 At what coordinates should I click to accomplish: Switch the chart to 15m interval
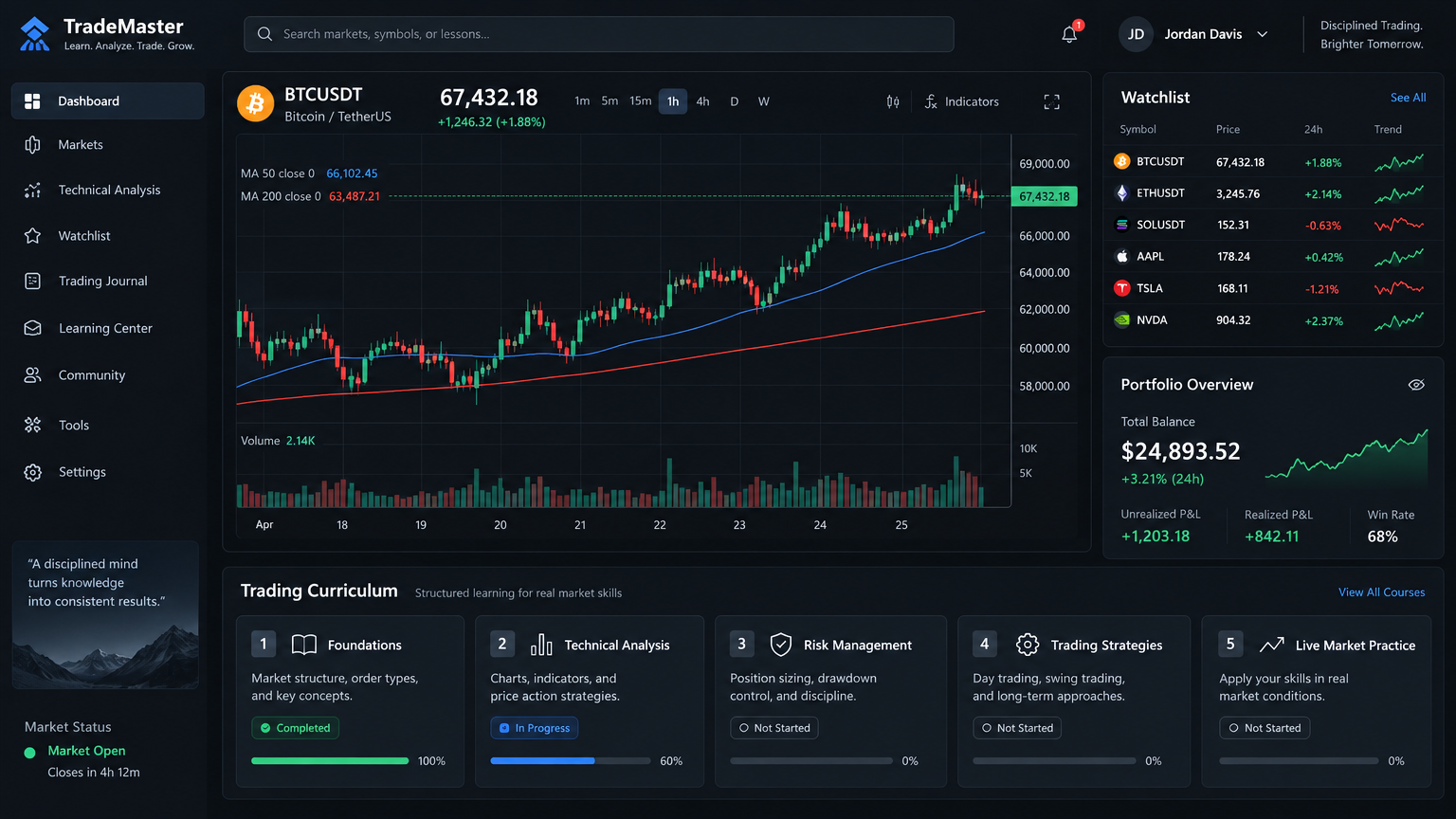coord(641,101)
